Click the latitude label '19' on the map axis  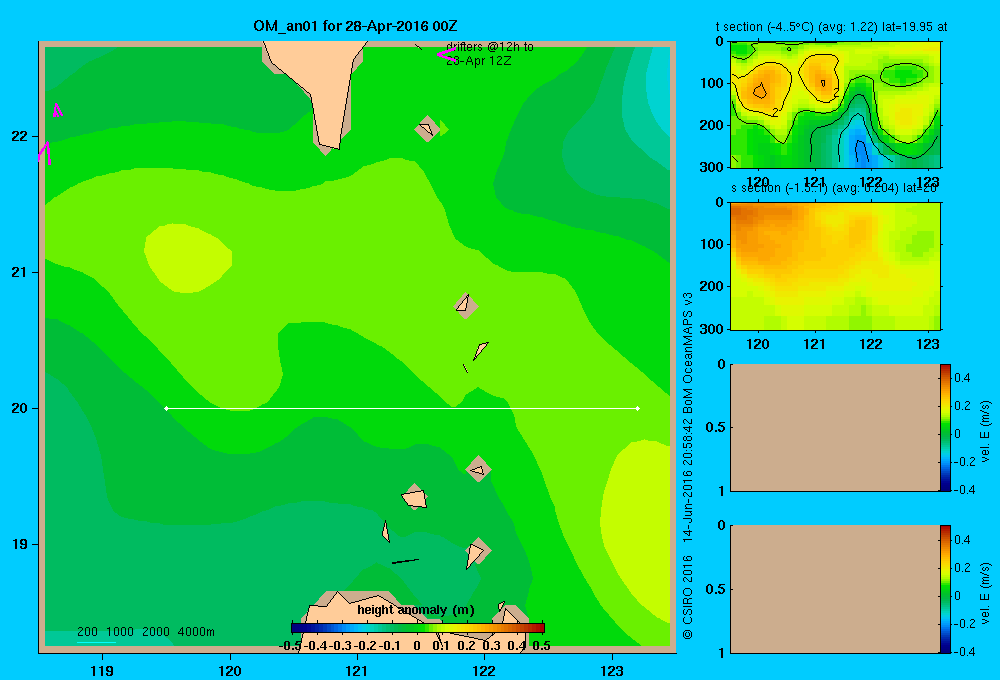tap(20, 544)
